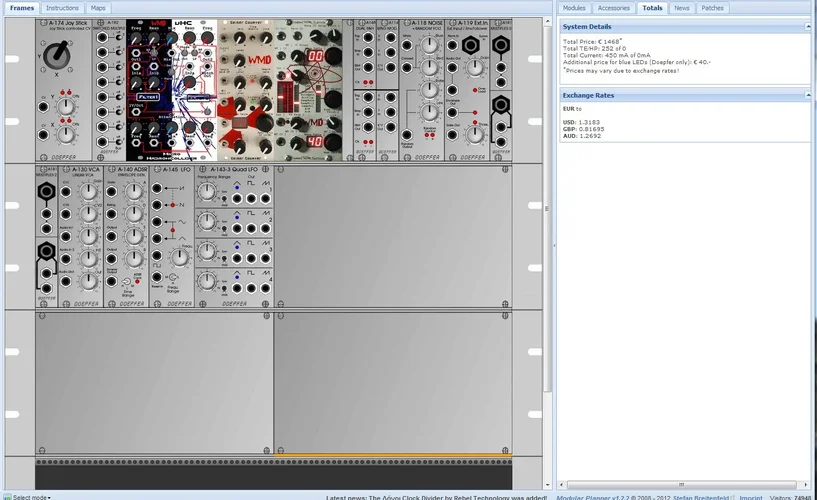Flip the bottom switch on A-182 module
The height and width of the screenshot is (500, 817).
click(118, 142)
